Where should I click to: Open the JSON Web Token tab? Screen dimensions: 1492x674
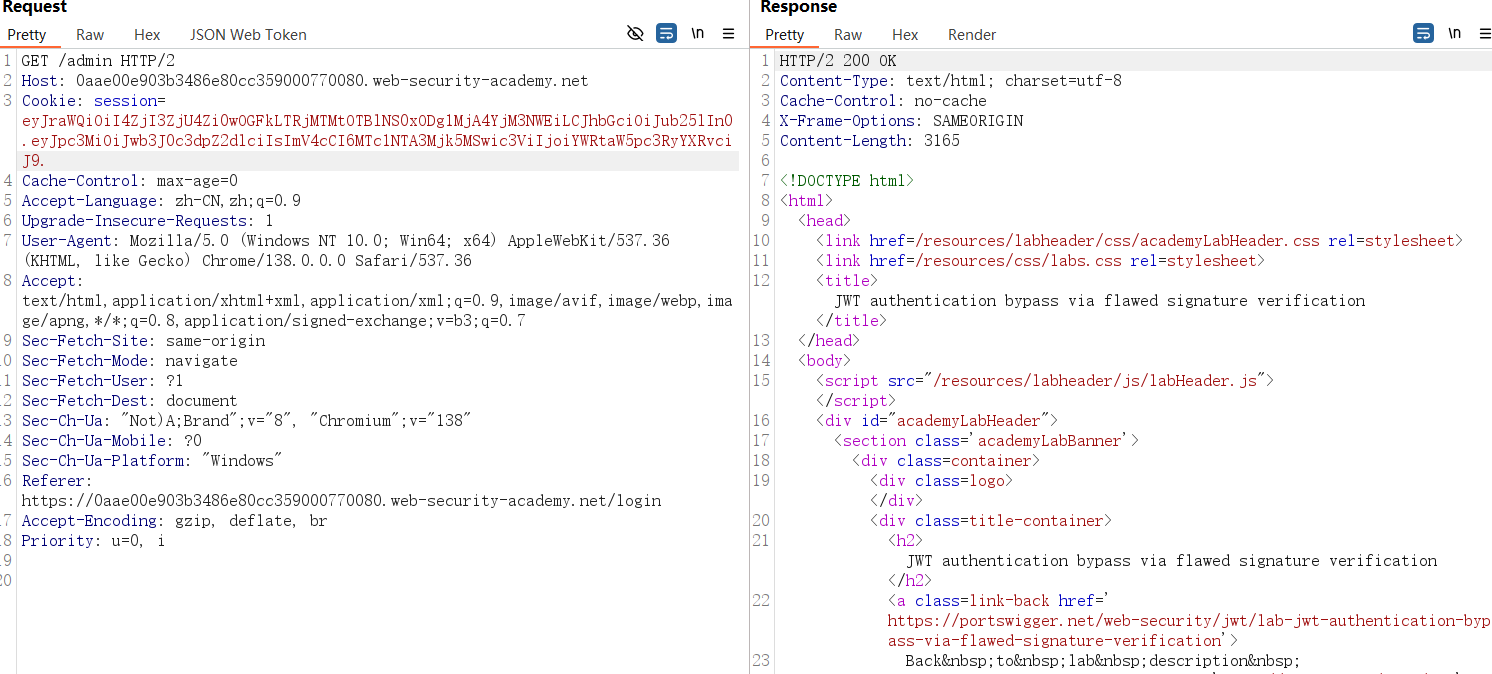pyautogui.click(x=248, y=35)
